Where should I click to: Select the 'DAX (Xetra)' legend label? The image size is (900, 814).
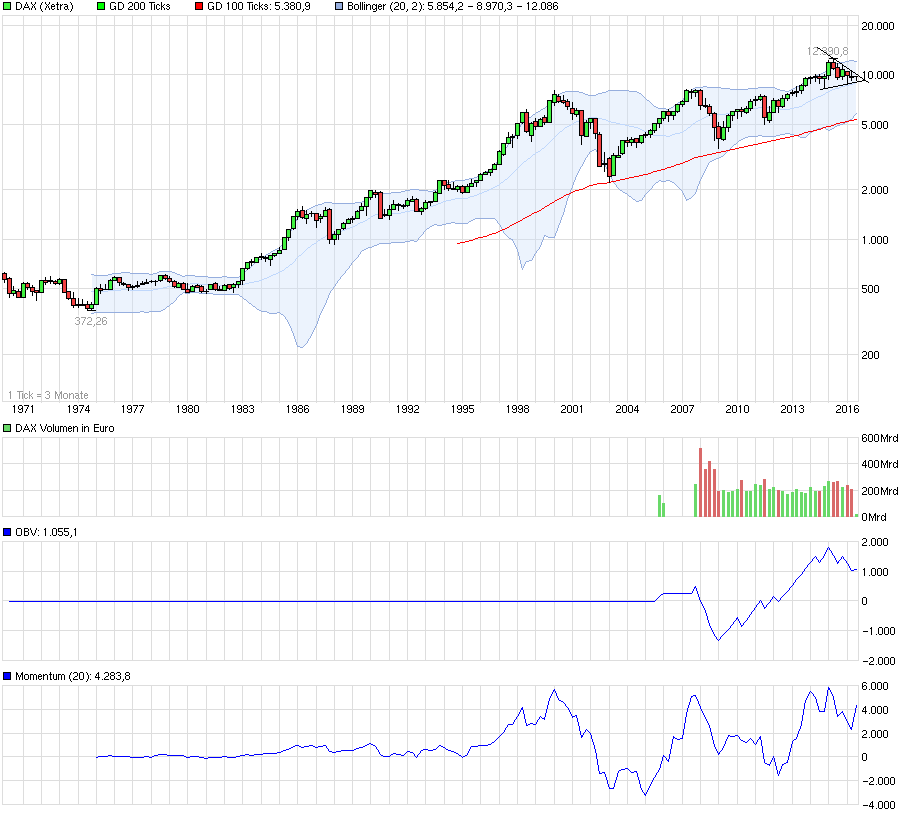coord(44,6)
